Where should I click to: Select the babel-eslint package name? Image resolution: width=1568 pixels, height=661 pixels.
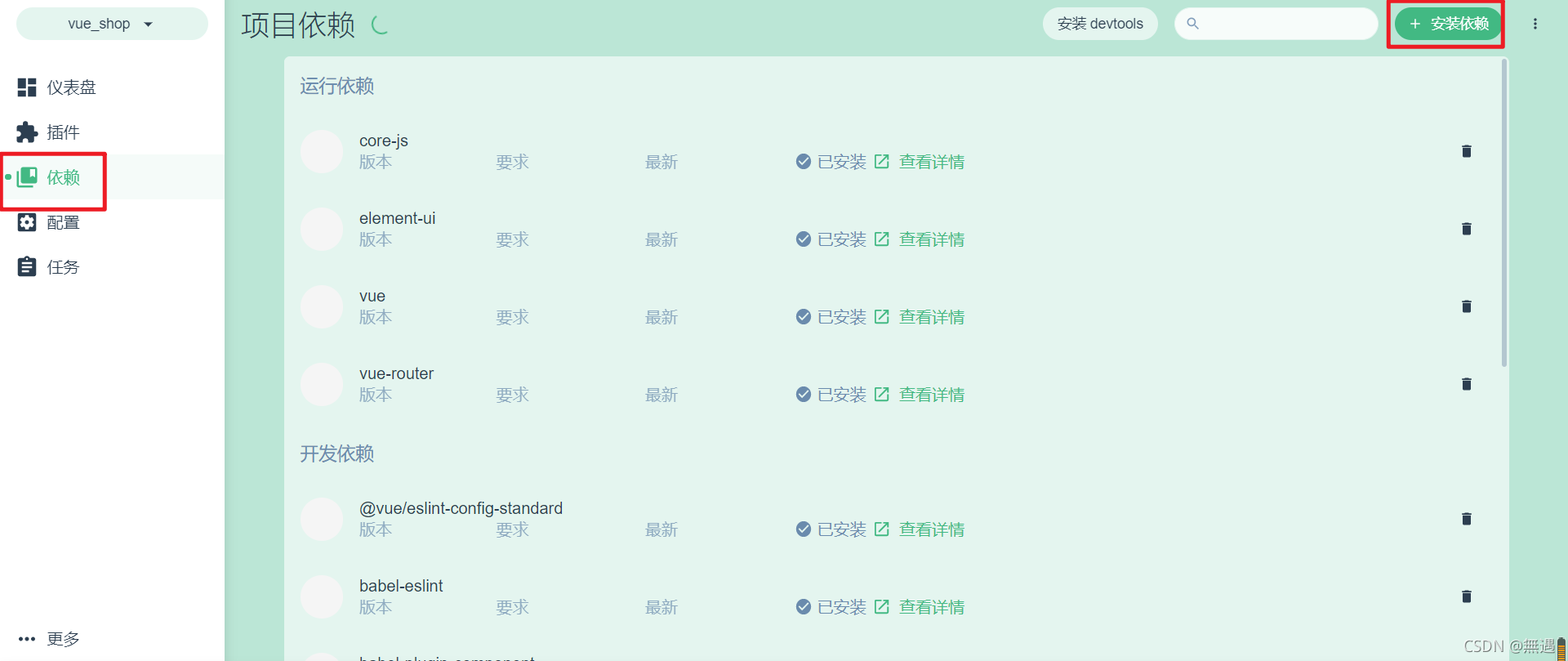(401, 586)
